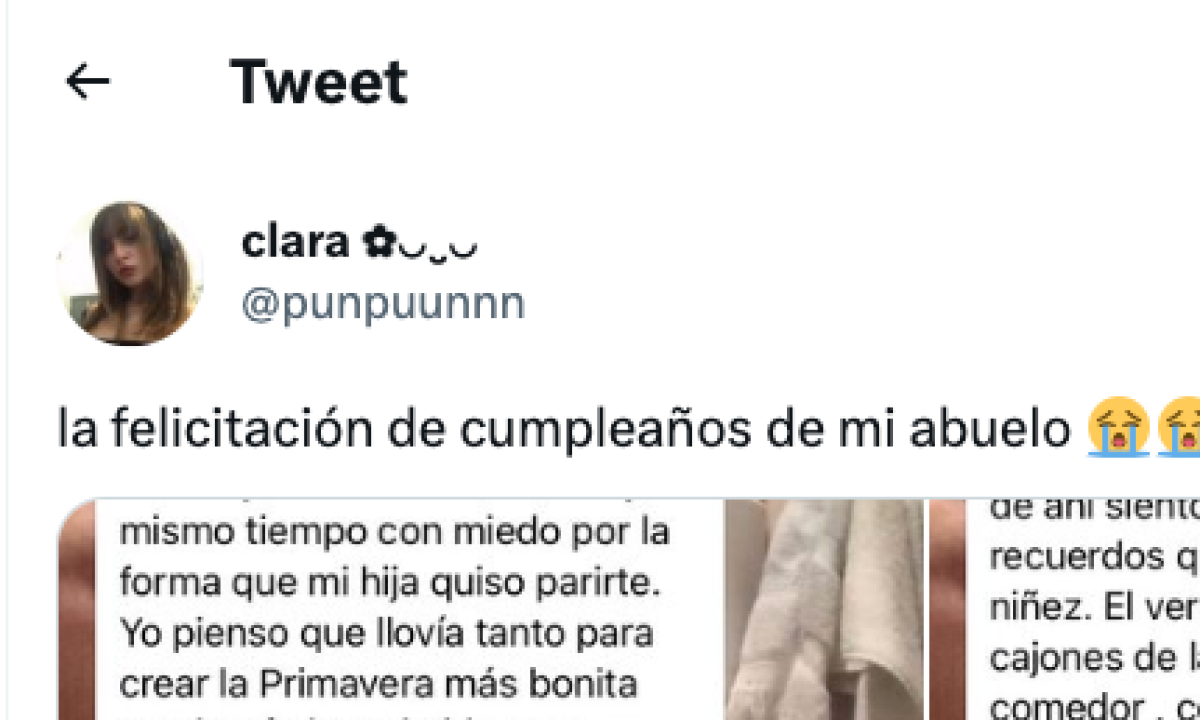
Task: Open the left attached message image
Action: 491,610
